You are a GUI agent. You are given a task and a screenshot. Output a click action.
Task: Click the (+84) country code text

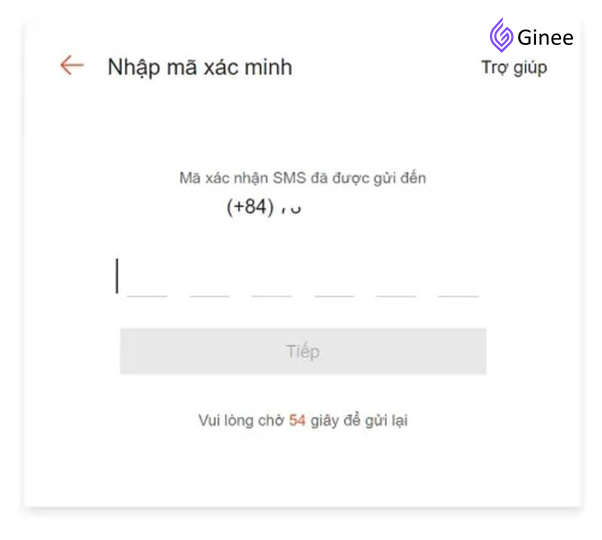250,207
